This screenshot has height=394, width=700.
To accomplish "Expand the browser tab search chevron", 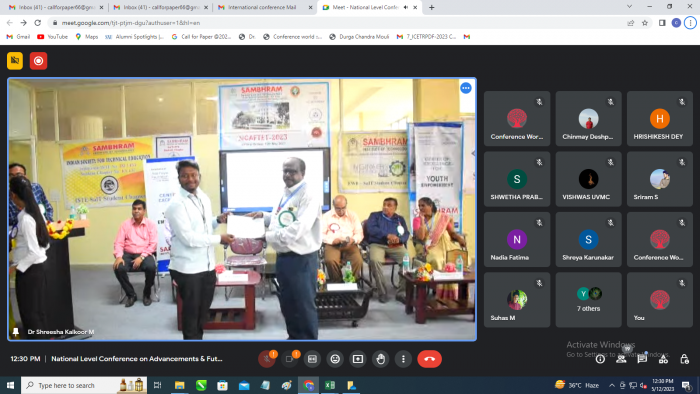I will coord(629,7).
